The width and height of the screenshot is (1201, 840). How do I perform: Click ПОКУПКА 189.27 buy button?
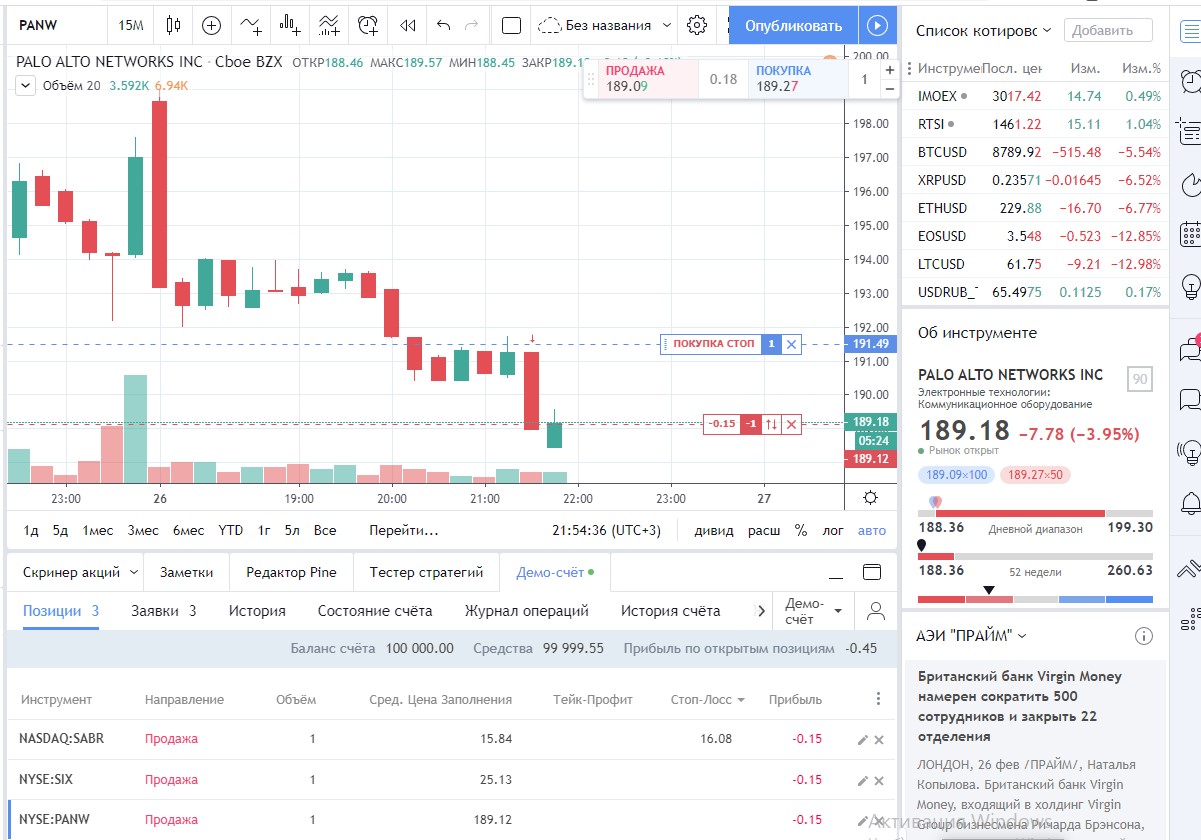(x=797, y=79)
